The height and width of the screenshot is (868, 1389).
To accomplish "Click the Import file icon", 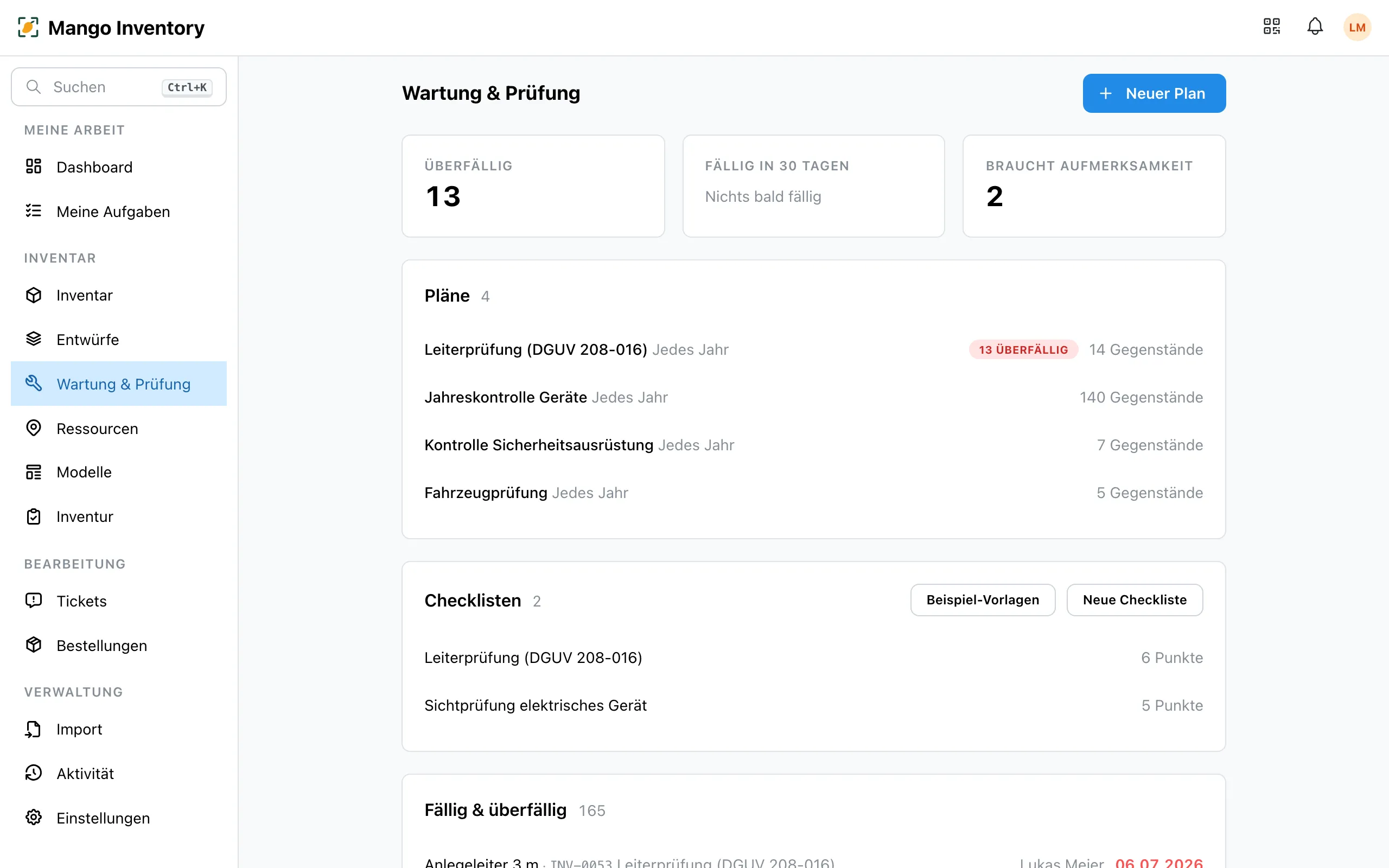I will tap(34, 729).
